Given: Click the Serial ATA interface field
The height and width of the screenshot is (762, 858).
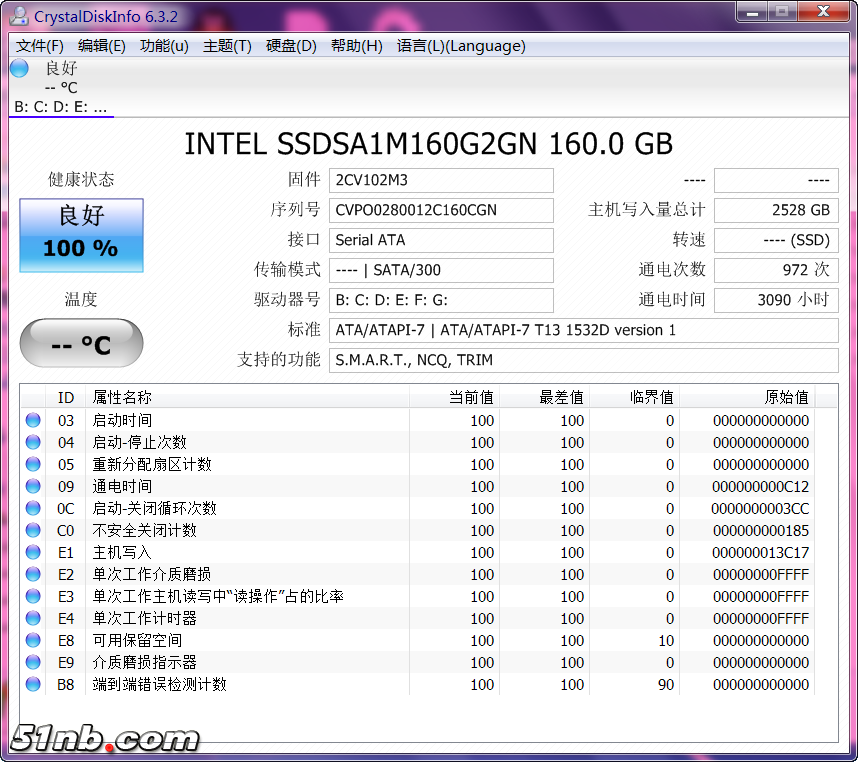Looking at the screenshot, I should click(x=441, y=241).
